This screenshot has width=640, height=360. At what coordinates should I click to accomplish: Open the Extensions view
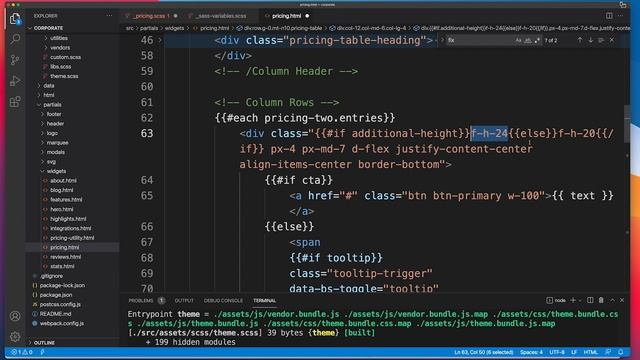tap(15, 102)
